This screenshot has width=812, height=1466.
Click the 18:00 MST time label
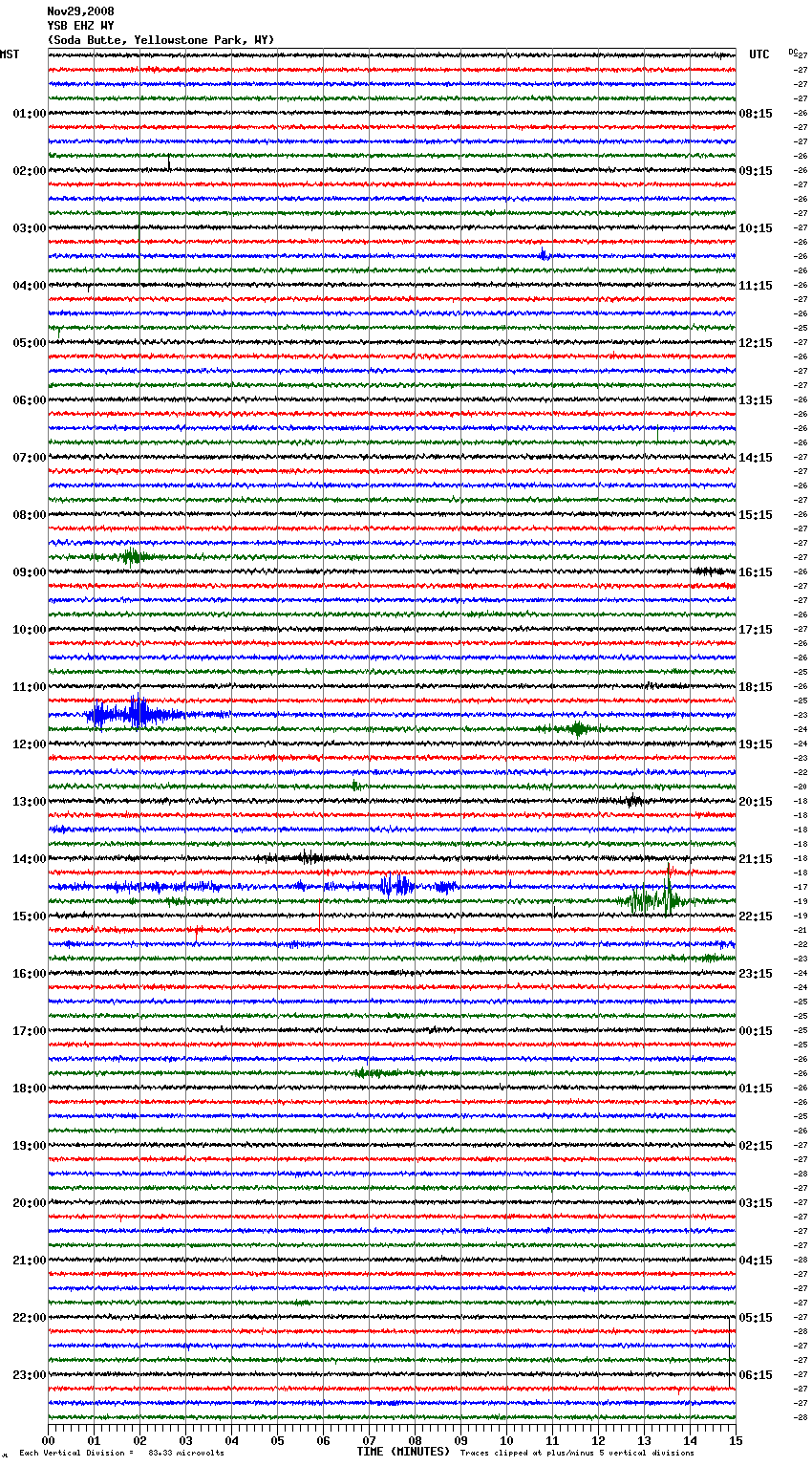[x=29, y=1089]
